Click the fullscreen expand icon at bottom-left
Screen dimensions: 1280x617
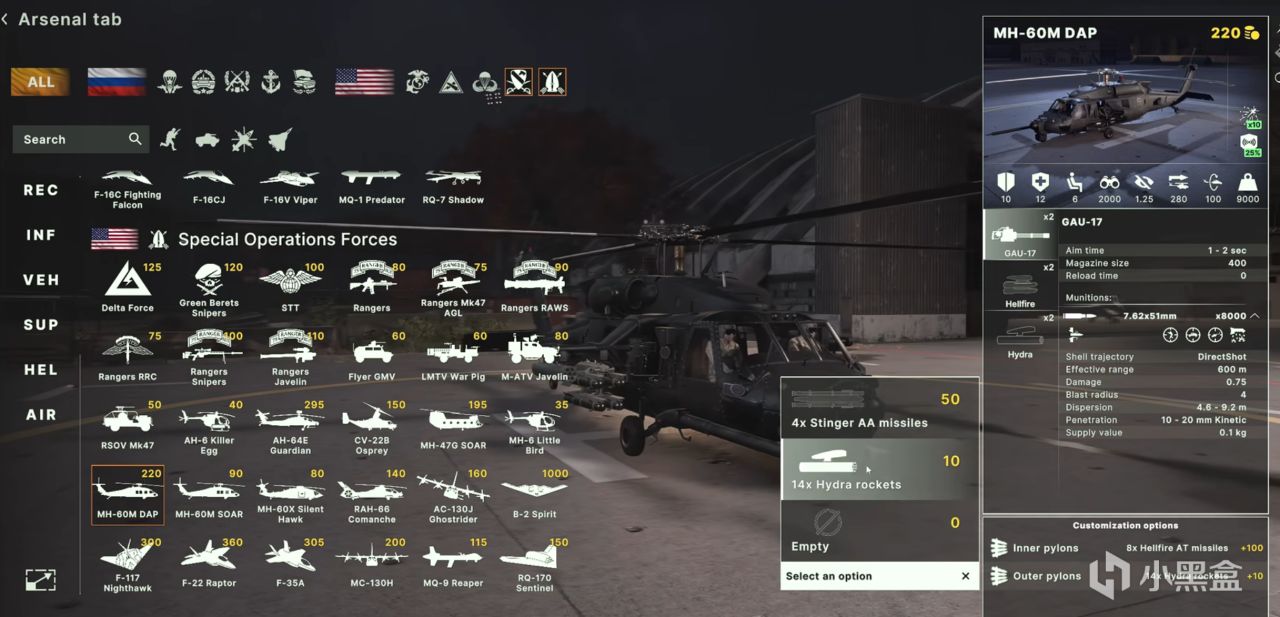[41, 579]
